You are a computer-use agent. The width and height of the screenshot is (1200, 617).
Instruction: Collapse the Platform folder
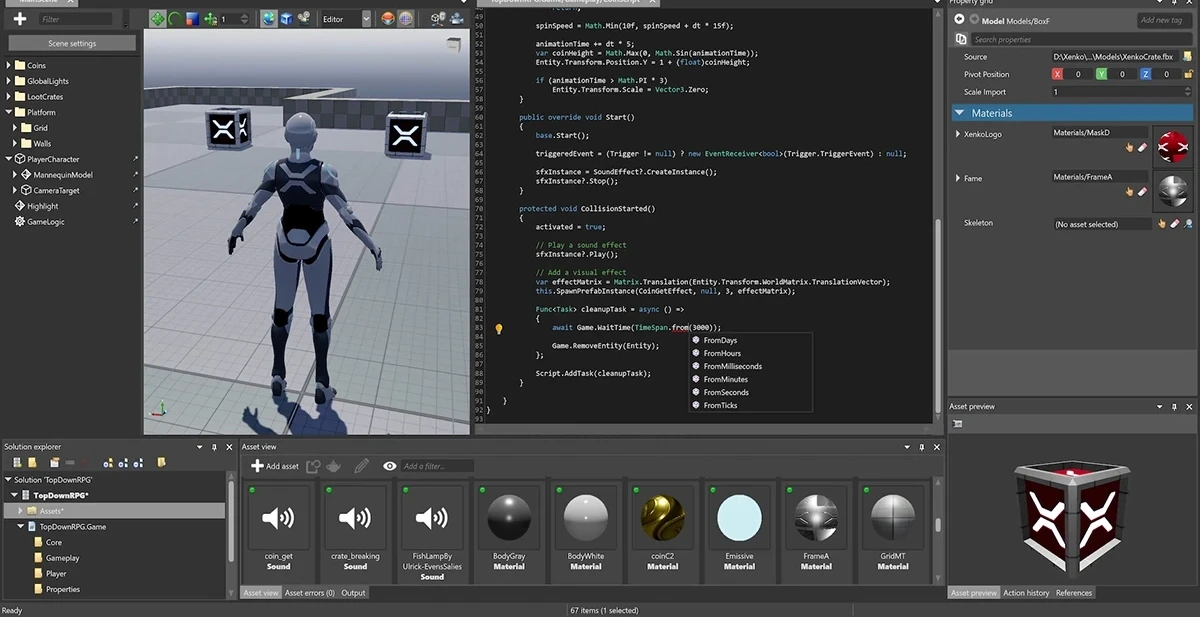[9, 112]
